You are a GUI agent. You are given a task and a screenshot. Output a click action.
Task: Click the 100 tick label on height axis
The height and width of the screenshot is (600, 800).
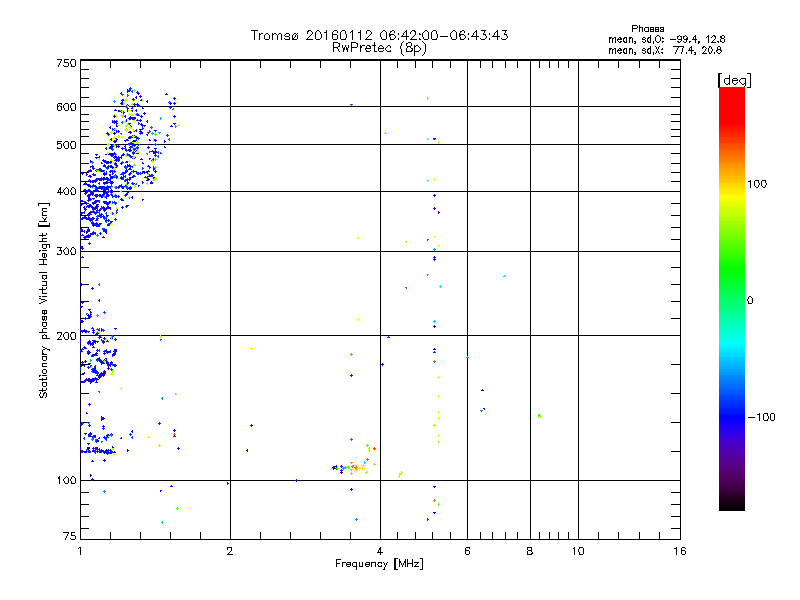67,481
